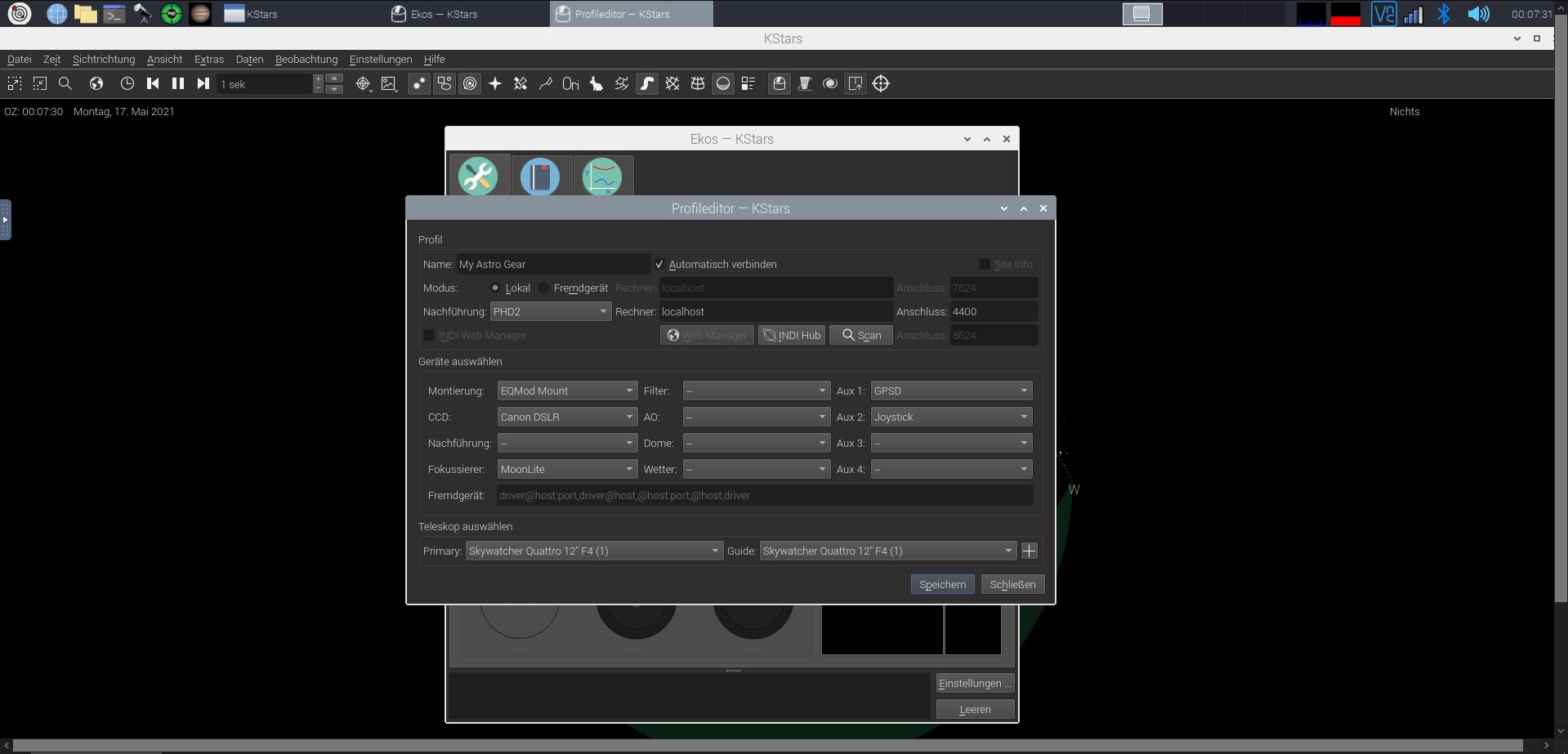This screenshot has height=754, width=1568.
Task: Toggle horizontal coordinate grid icon
Action: tap(698, 83)
